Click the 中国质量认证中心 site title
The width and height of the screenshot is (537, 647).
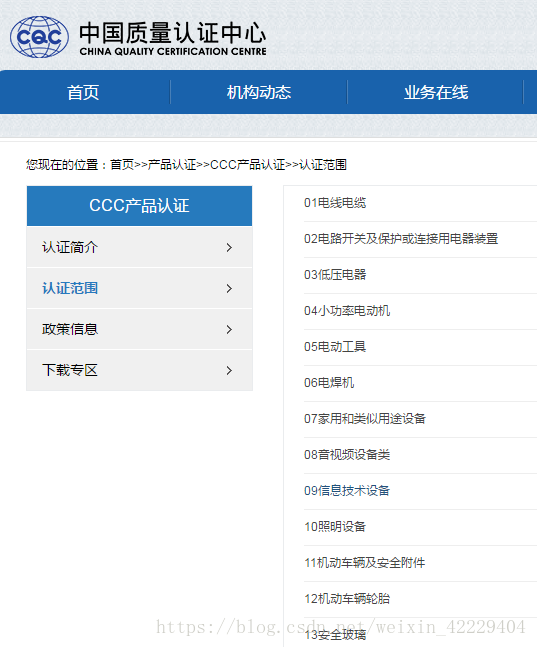coord(173,33)
